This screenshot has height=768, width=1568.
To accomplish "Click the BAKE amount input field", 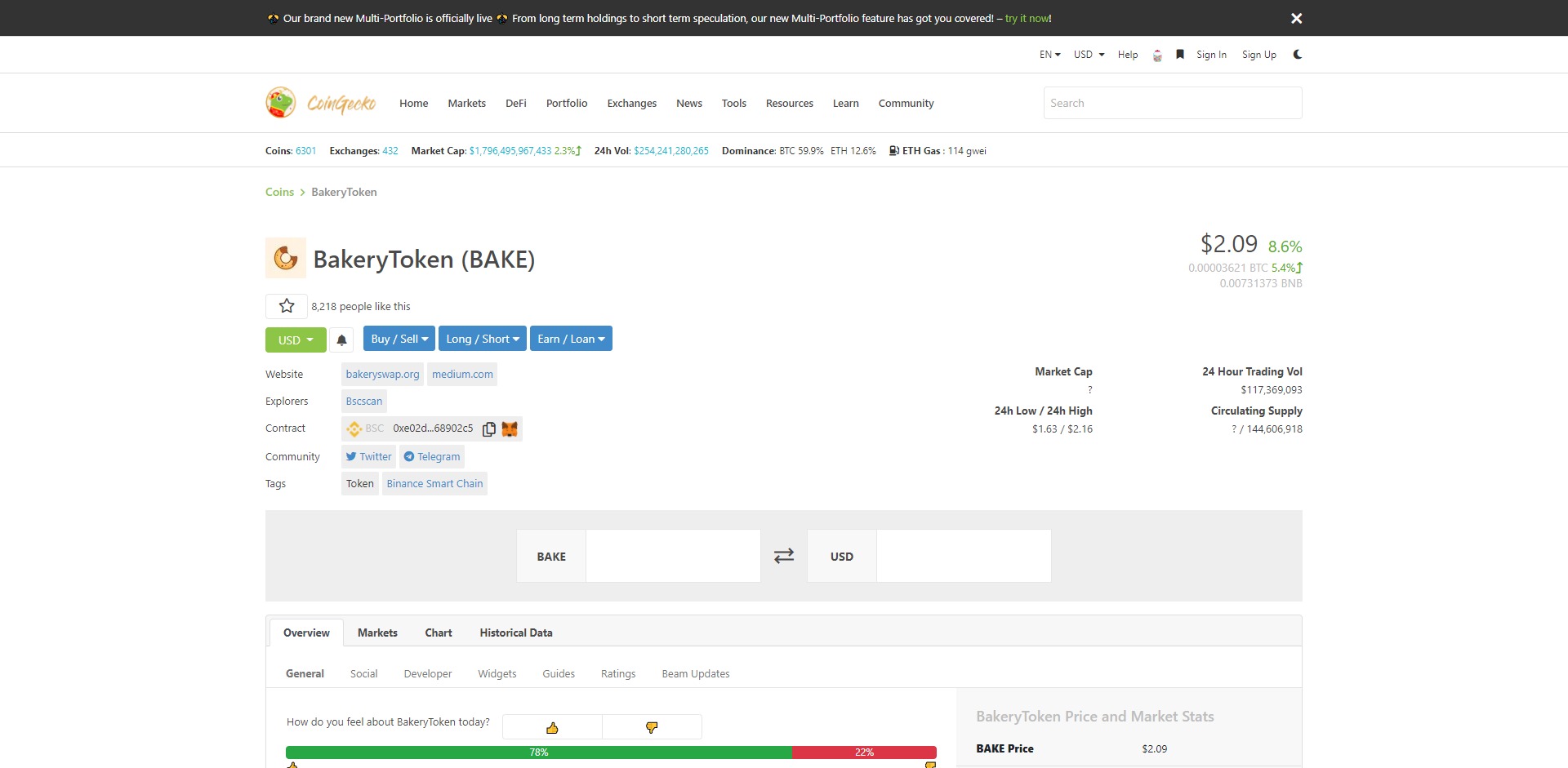I will click(x=673, y=556).
